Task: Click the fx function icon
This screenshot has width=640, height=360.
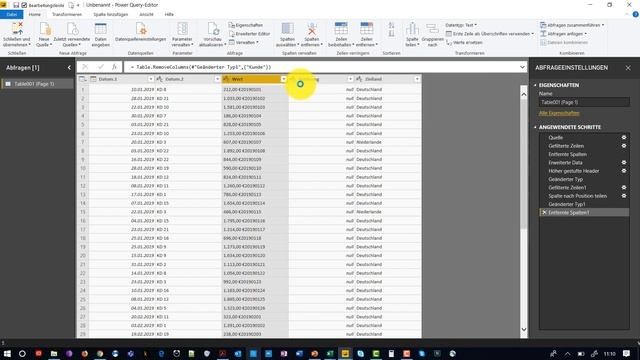Action: [114, 67]
